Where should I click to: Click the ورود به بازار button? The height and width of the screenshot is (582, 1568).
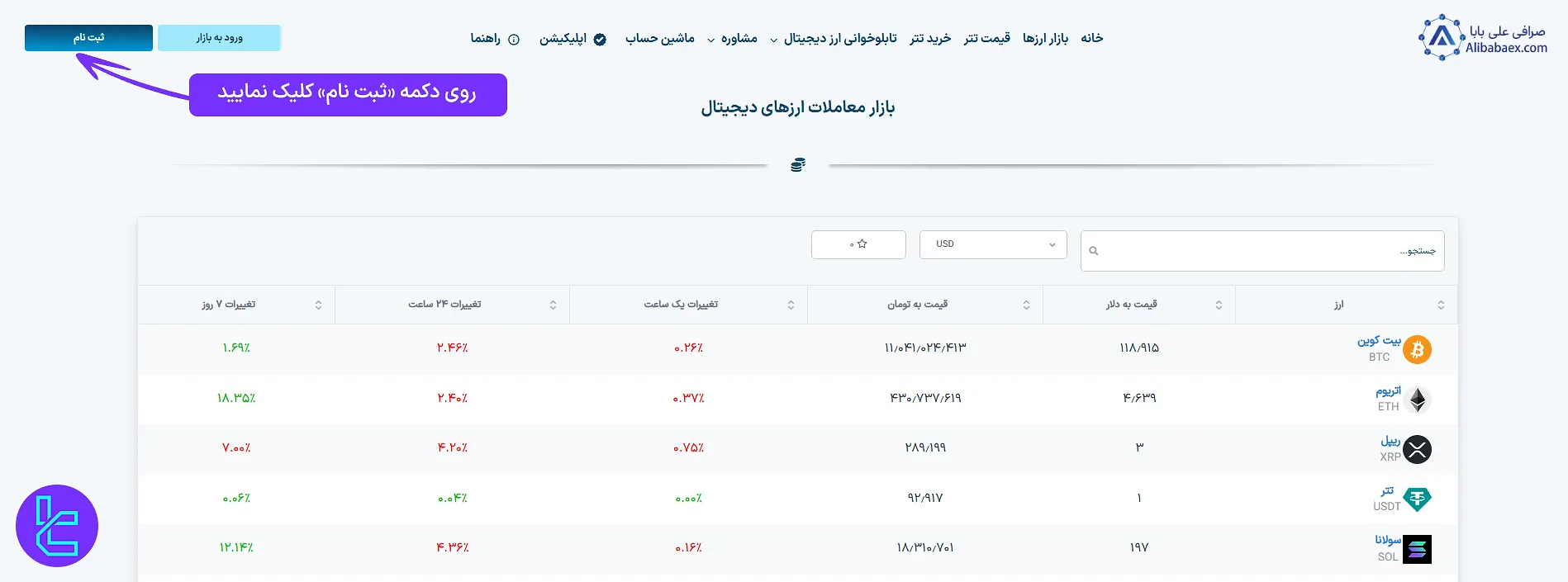click(219, 38)
